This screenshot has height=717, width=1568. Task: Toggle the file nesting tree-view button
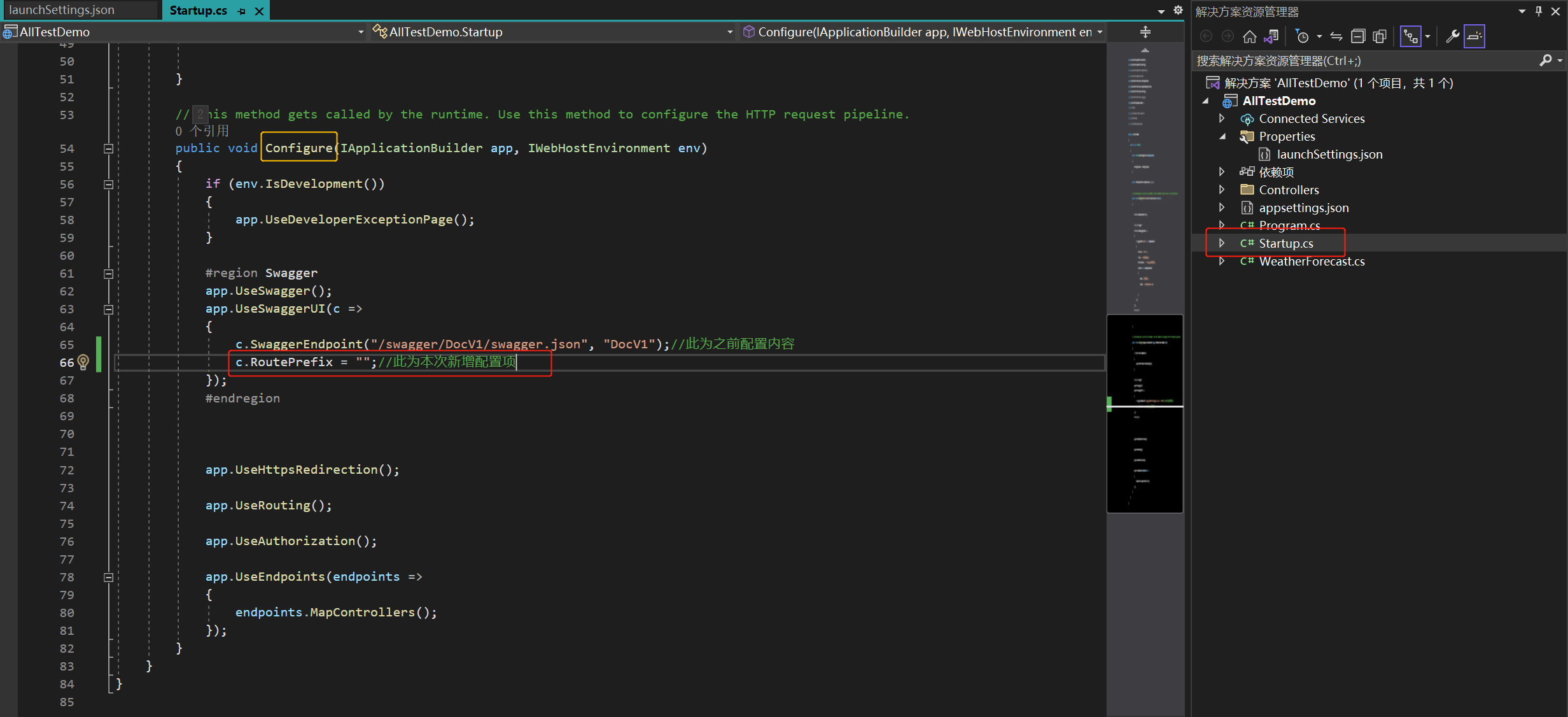(1411, 36)
